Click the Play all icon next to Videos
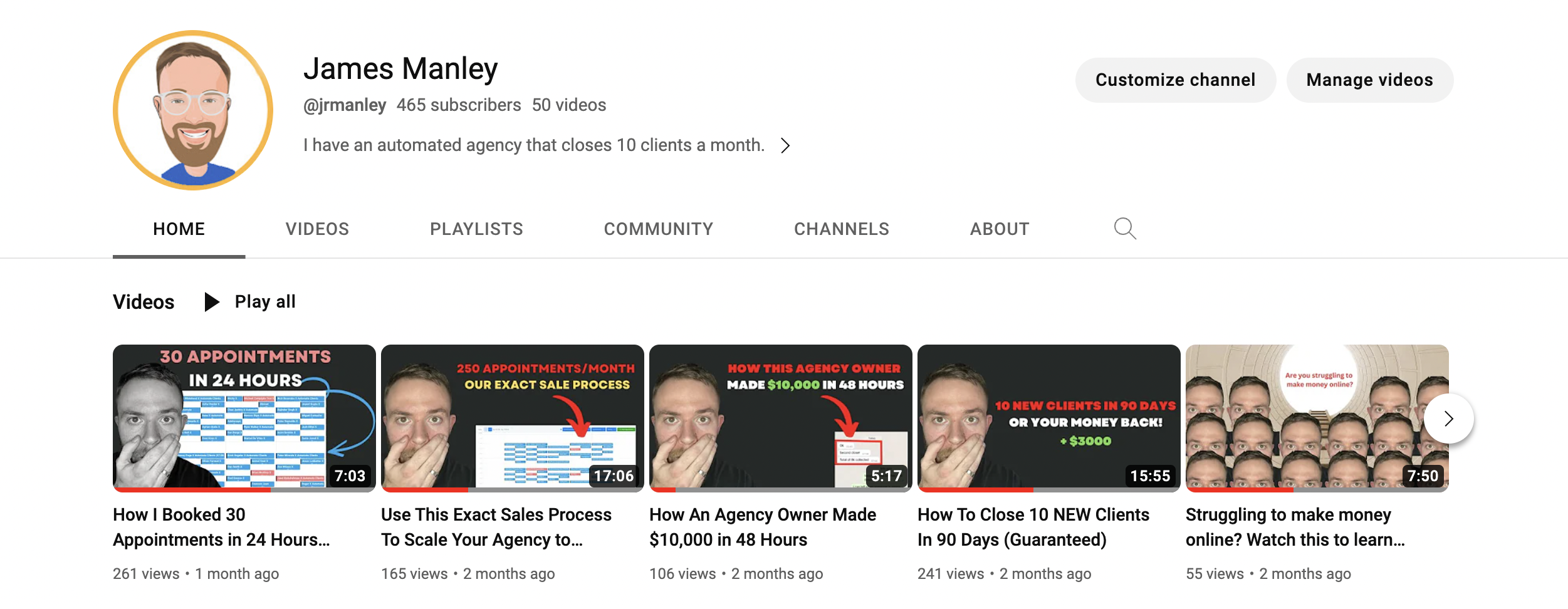Image resolution: width=1568 pixels, height=609 pixels. [211, 301]
